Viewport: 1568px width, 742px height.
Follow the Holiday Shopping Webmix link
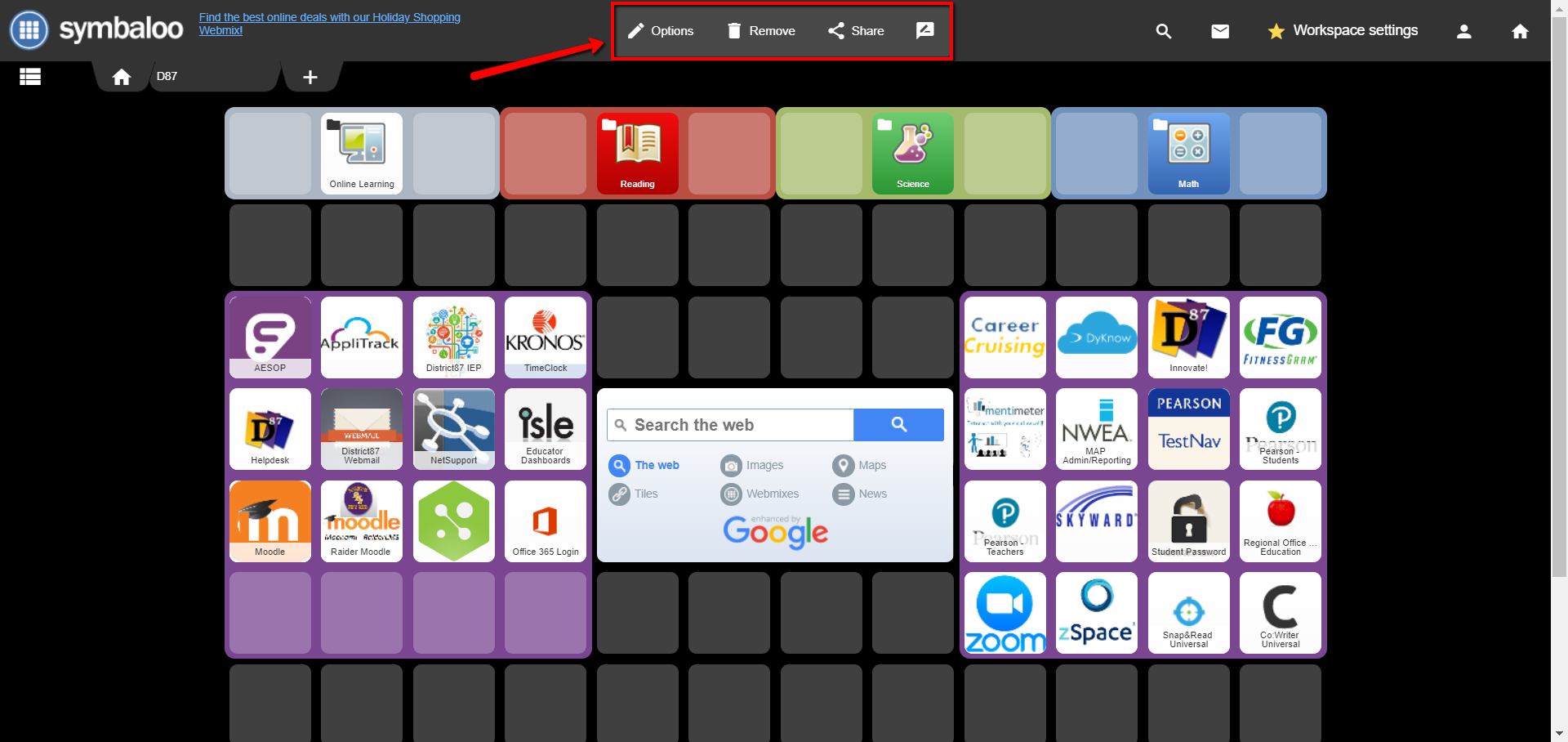pos(330,24)
